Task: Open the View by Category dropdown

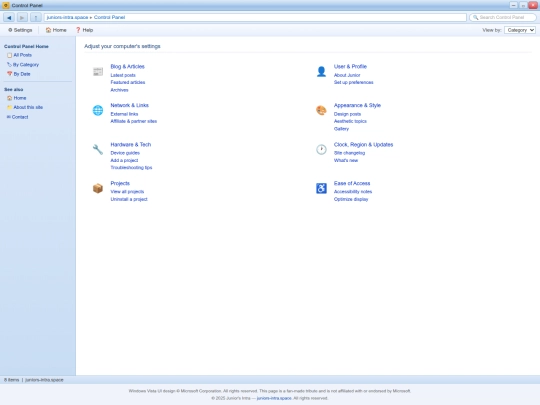Action: 520,30
